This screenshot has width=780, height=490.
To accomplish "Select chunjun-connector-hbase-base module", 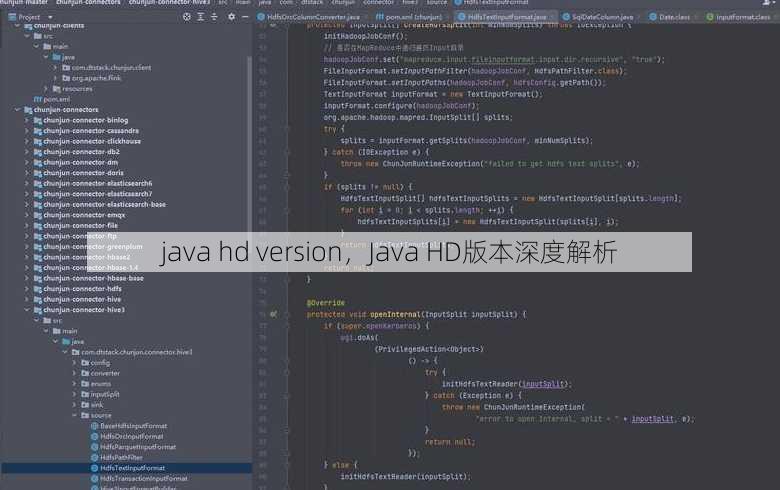I will 93,278.
